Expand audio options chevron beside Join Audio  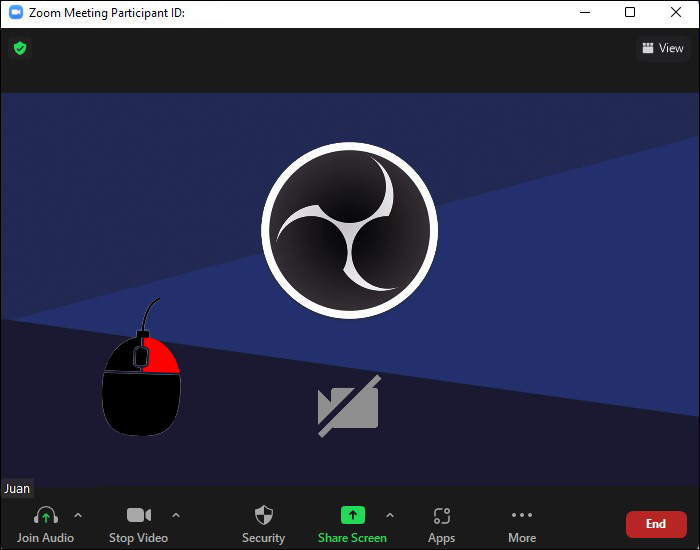(x=78, y=515)
